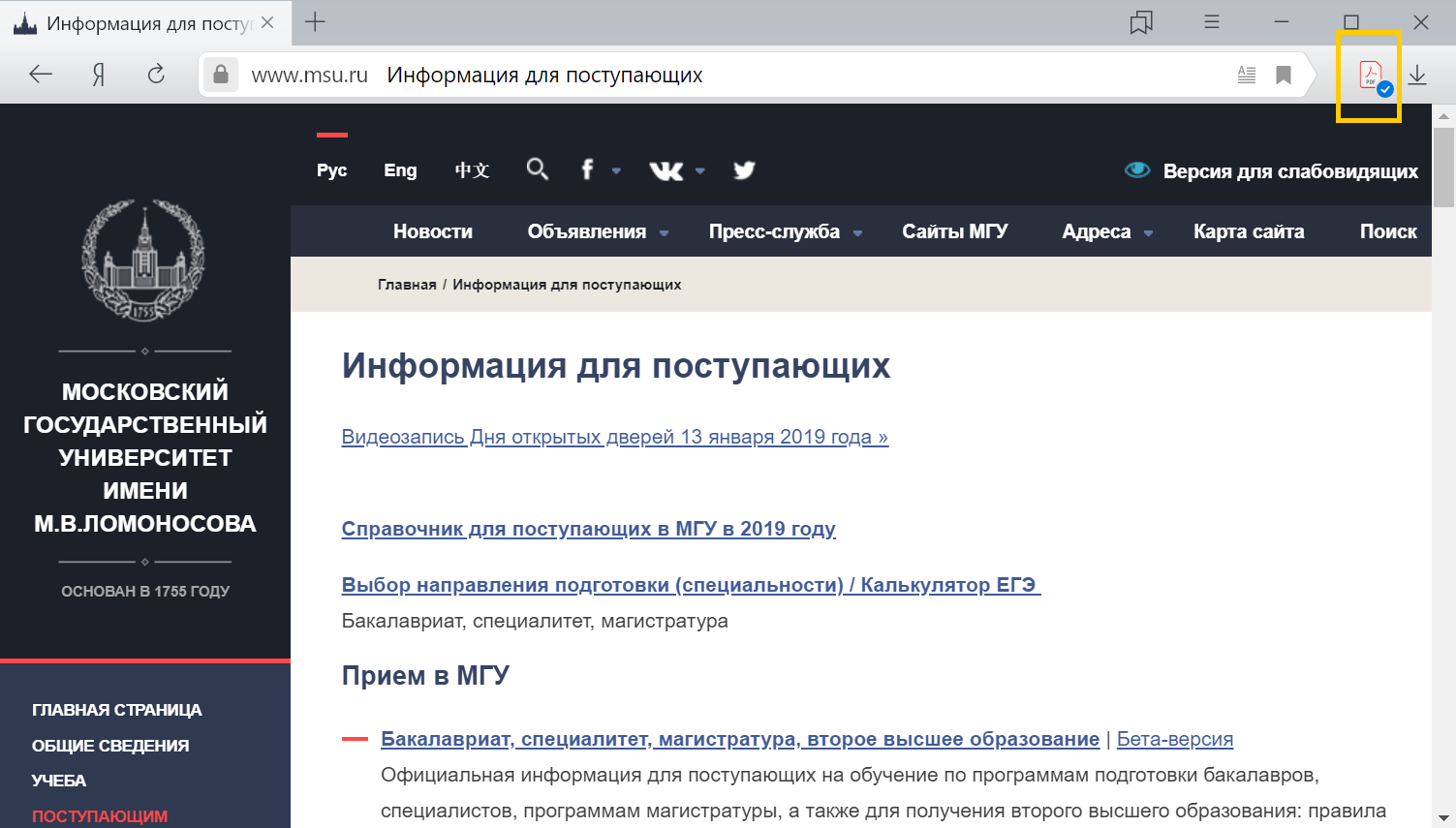Open Справочник для поступающих в МГУ link
This screenshot has height=828, width=1456.
(589, 529)
